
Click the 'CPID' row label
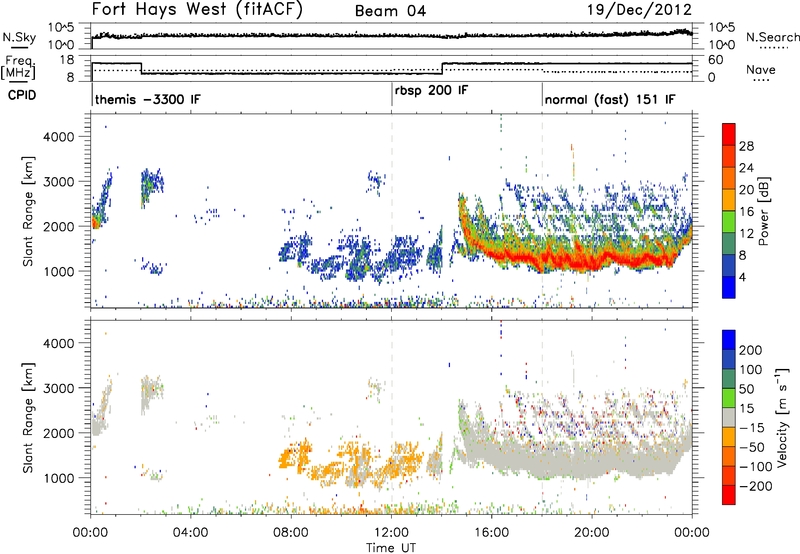[x=22, y=95]
